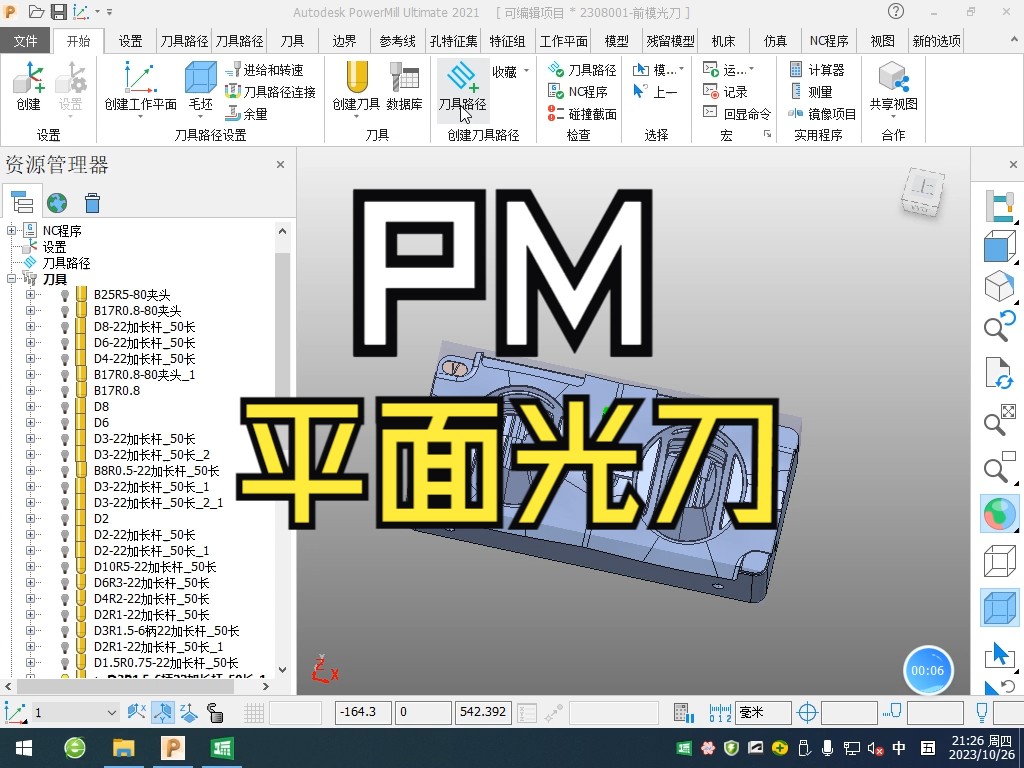The height and width of the screenshot is (768, 1024).
Task: Open File Explorer from taskbar
Action: coord(123,748)
